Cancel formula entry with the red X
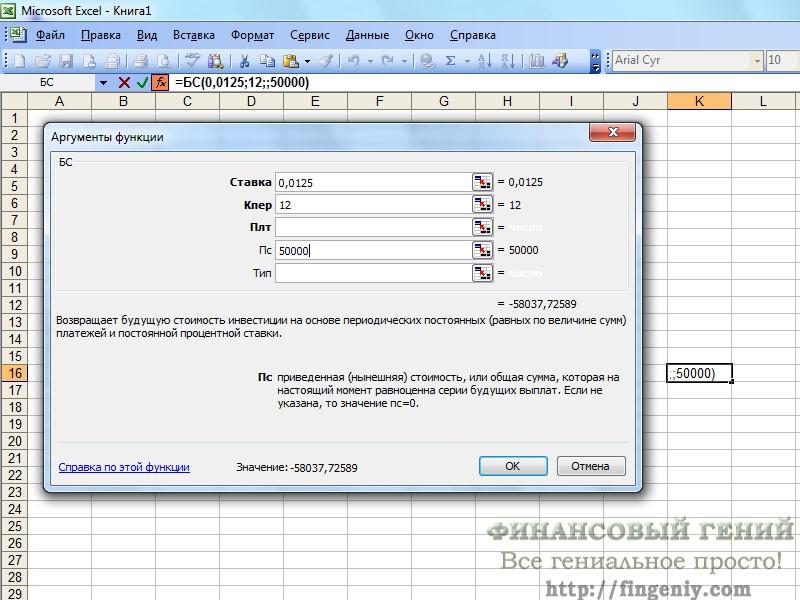The height and width of the screenshot is (600, 800). (x=124, y=83)
